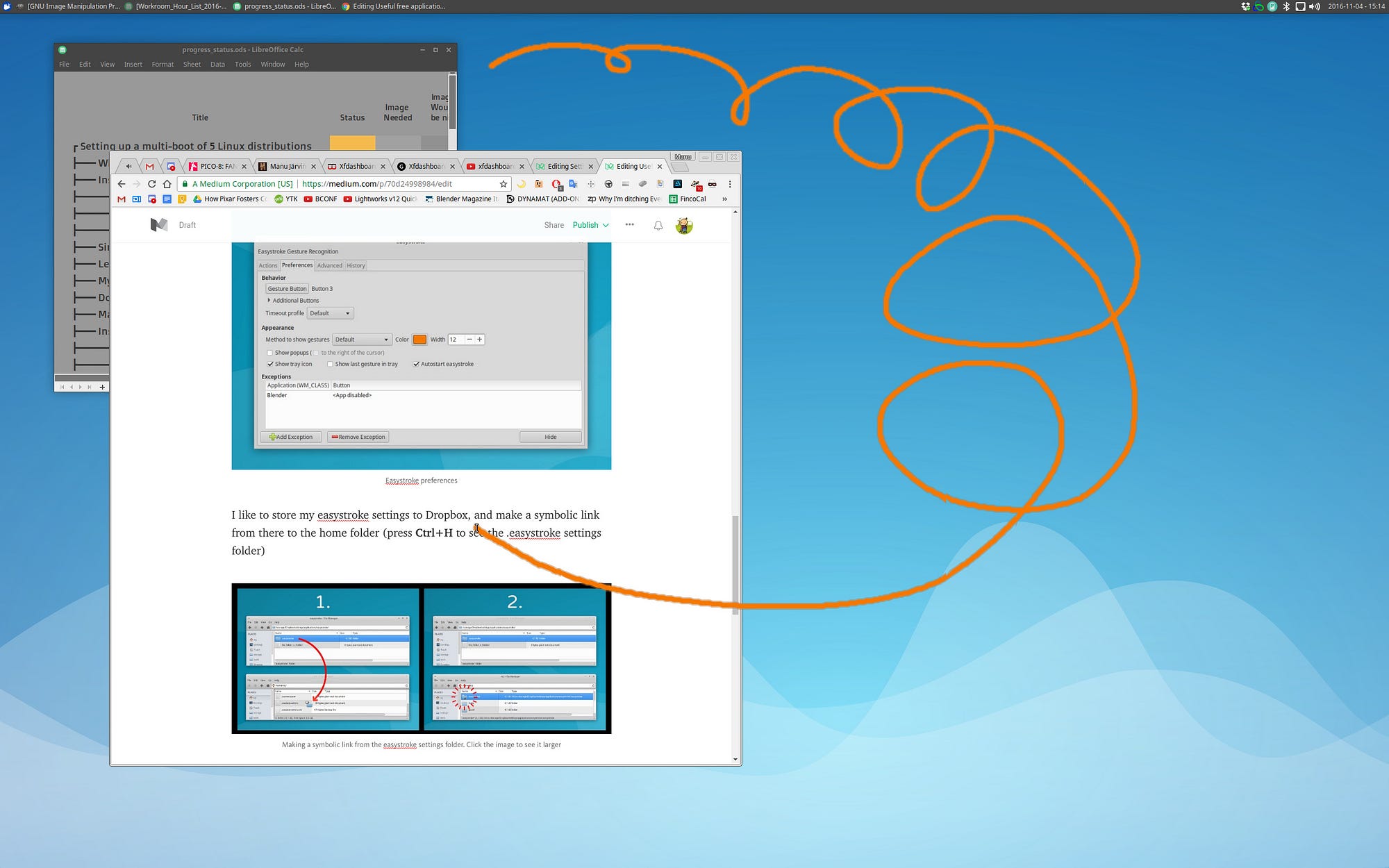Click Share on the Medium editor
Screen dimensions: 1389x868
[554, 225]
